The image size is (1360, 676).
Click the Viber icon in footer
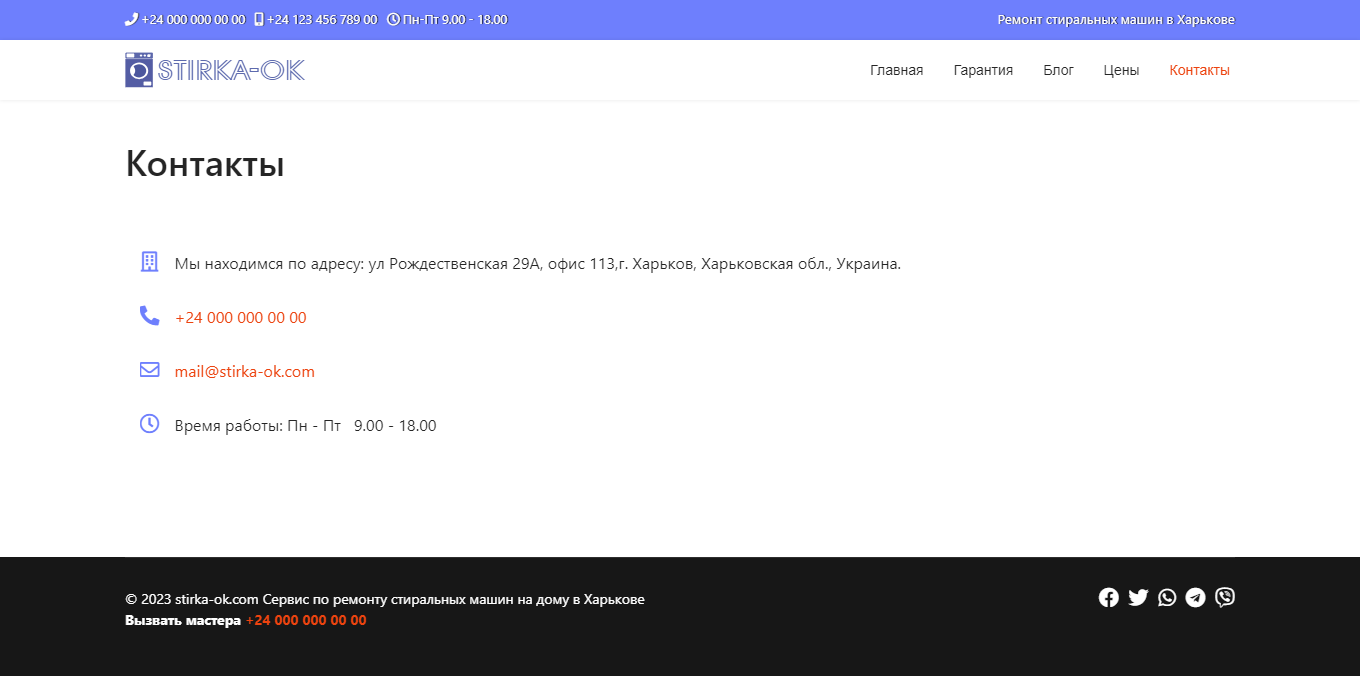[1225, 598]
